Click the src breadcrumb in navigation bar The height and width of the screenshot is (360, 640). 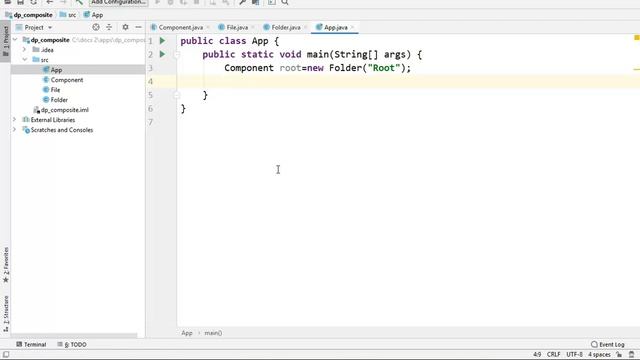point(68,15)
